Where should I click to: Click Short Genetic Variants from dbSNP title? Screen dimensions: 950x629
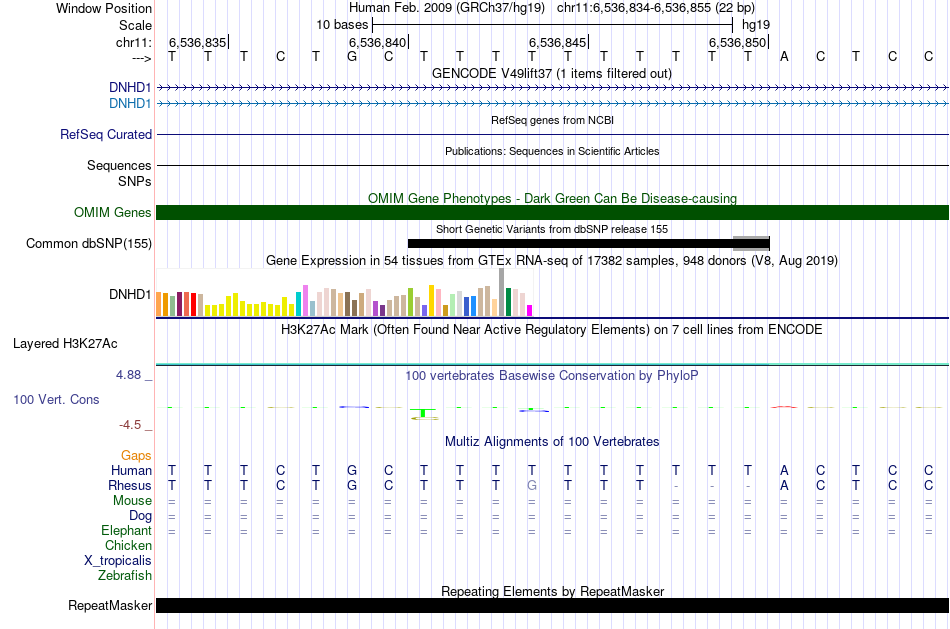[552, 229]
